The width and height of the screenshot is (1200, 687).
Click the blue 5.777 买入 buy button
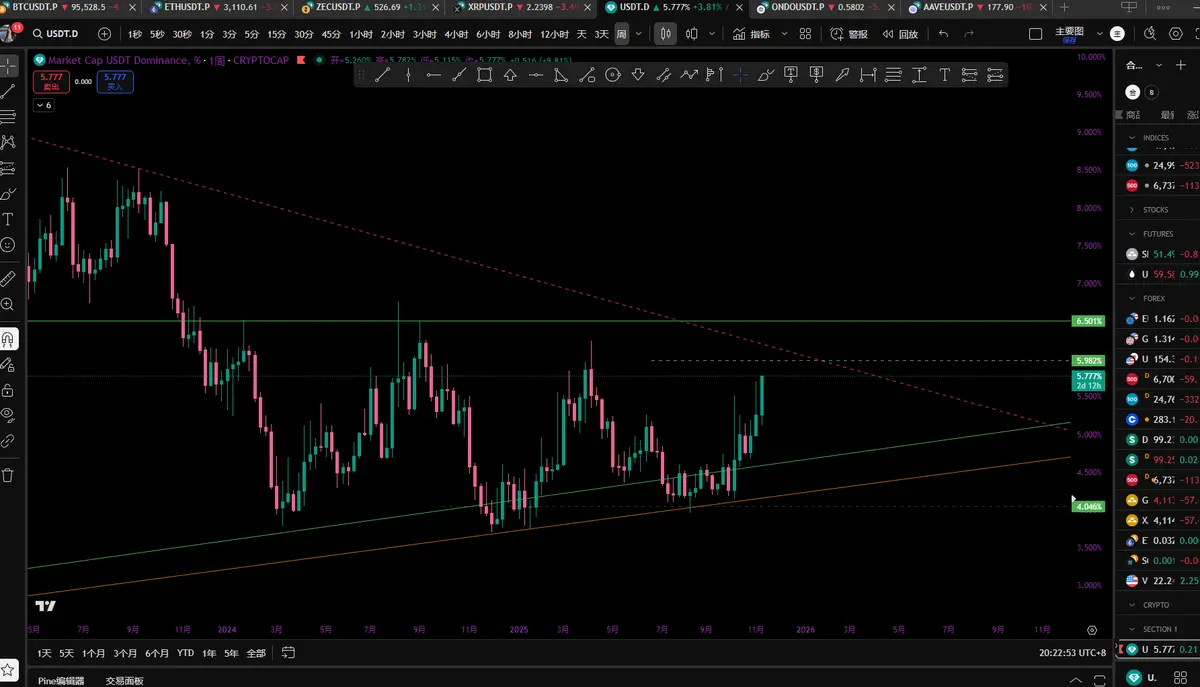click(x=115, y=81)
